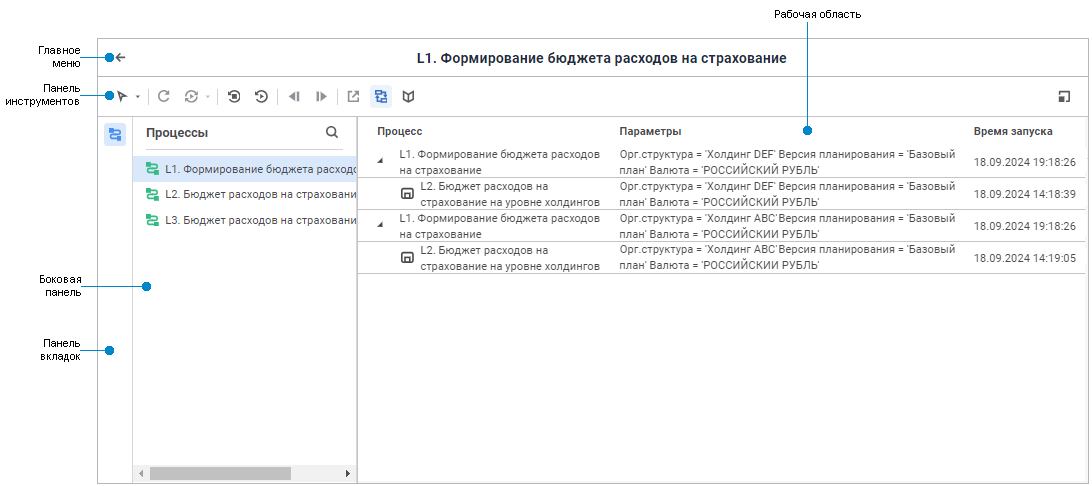Viewport: 1092px width, 486px height.
Task: Click green icon of L3 sidebar process
Action: click(x=152, y=220)
